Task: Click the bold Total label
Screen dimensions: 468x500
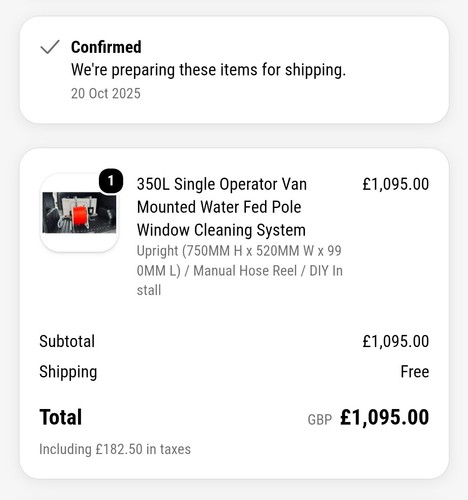Action: click(x=61, y=417)
